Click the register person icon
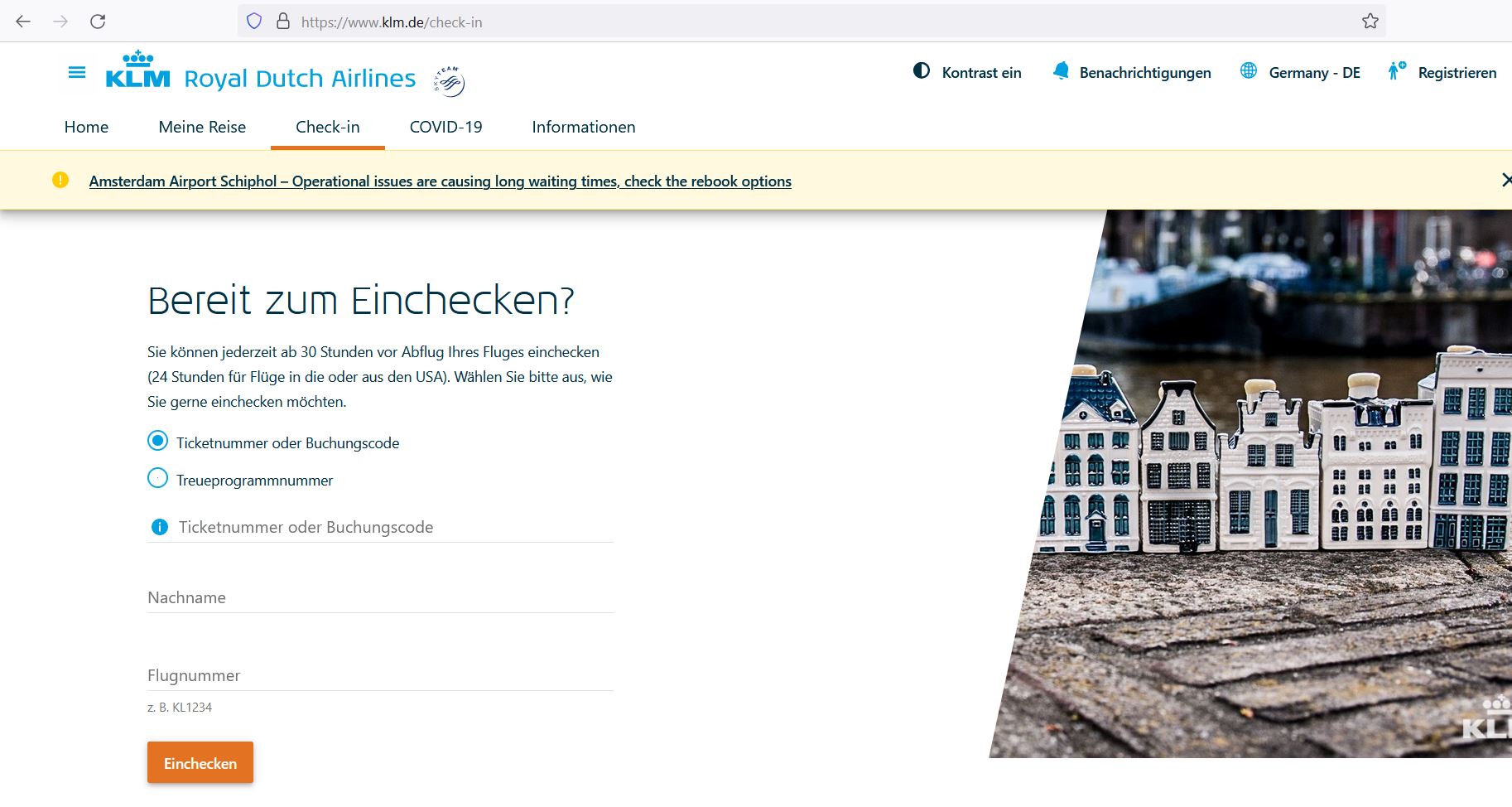This screenshot has height=807, width=1512. click(1396, 70)
